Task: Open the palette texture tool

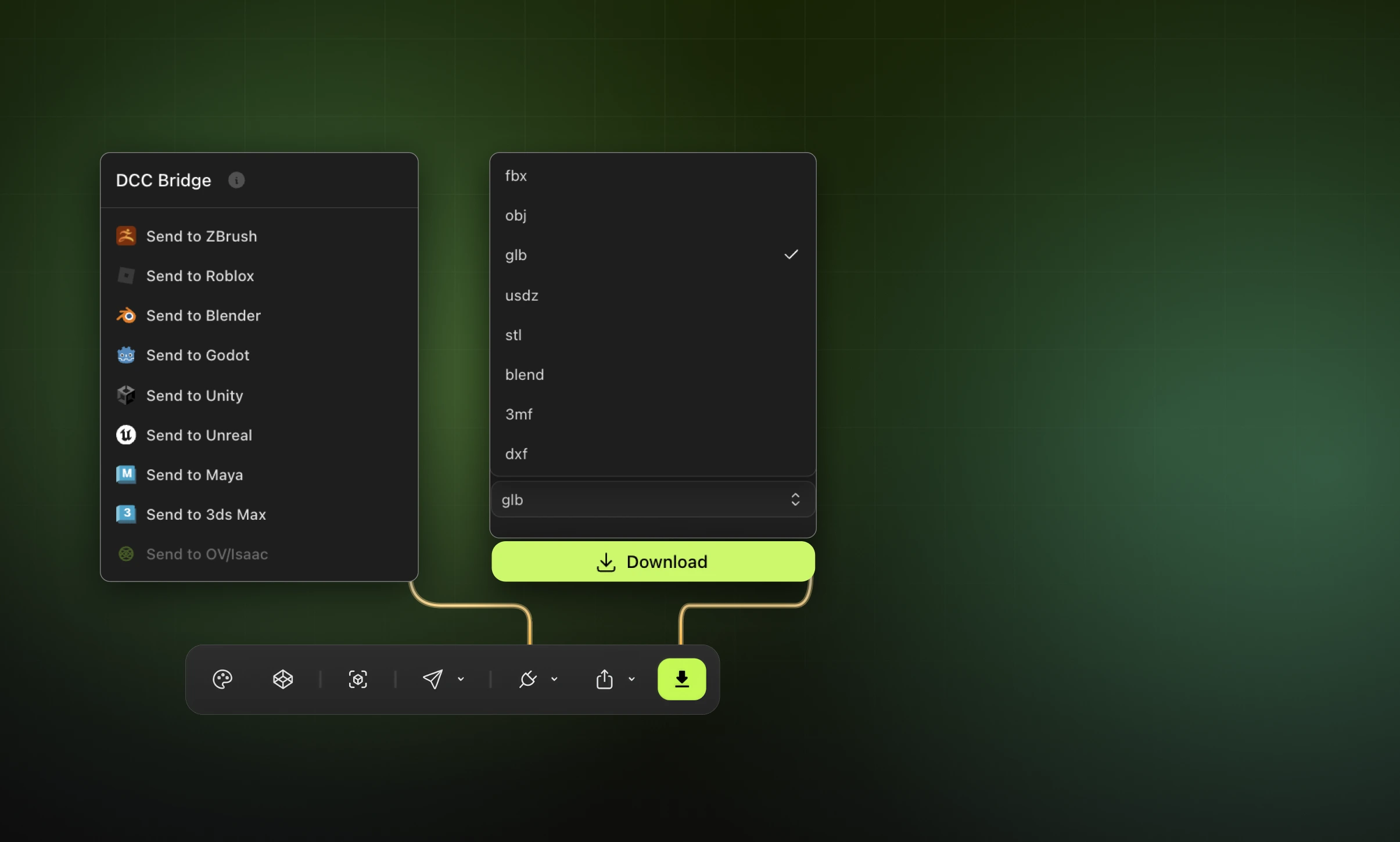Action: (222, 679)
